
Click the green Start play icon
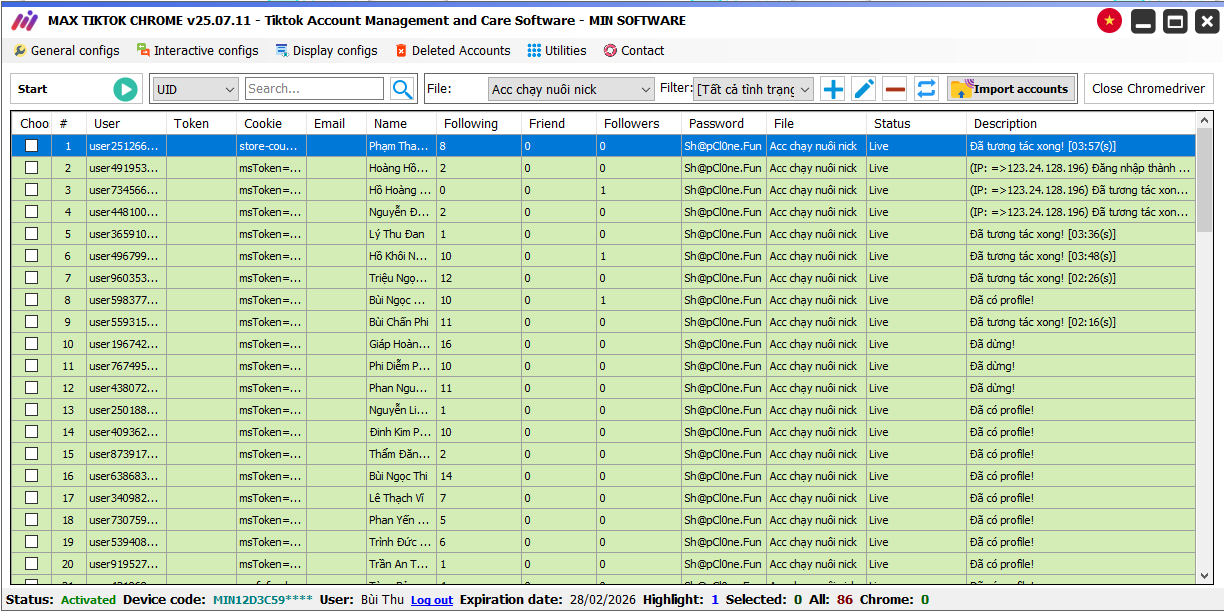125,89
